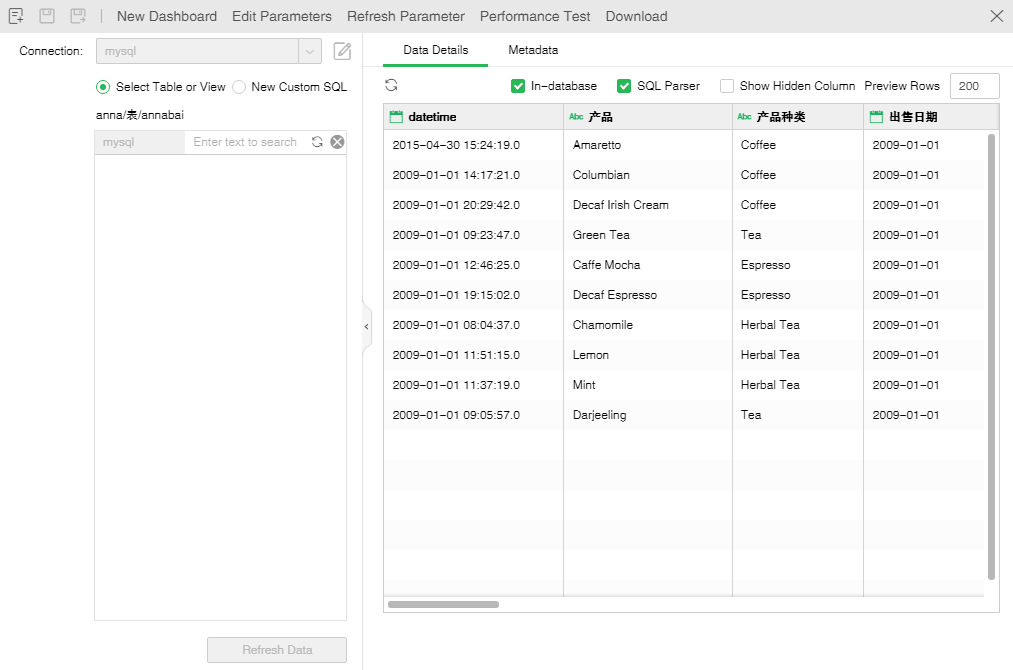Image resolution: width=1013 pixels, height=670 pixels.
Task: Select the Decaf Espresso cell
Action: pos(648,295)
